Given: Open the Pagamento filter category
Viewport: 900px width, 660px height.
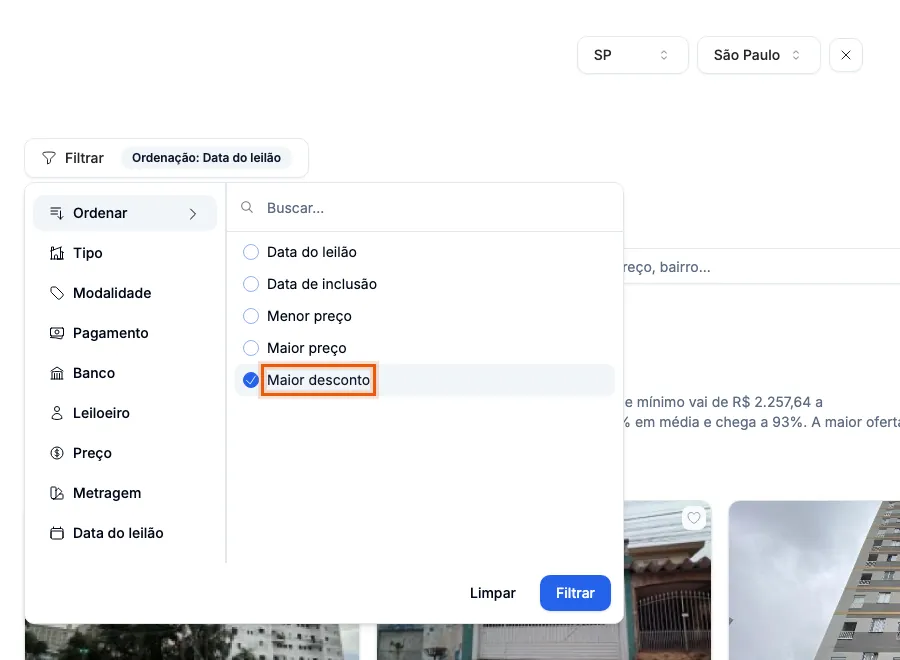Looking at the screenshot, I should tap(125, 333).
